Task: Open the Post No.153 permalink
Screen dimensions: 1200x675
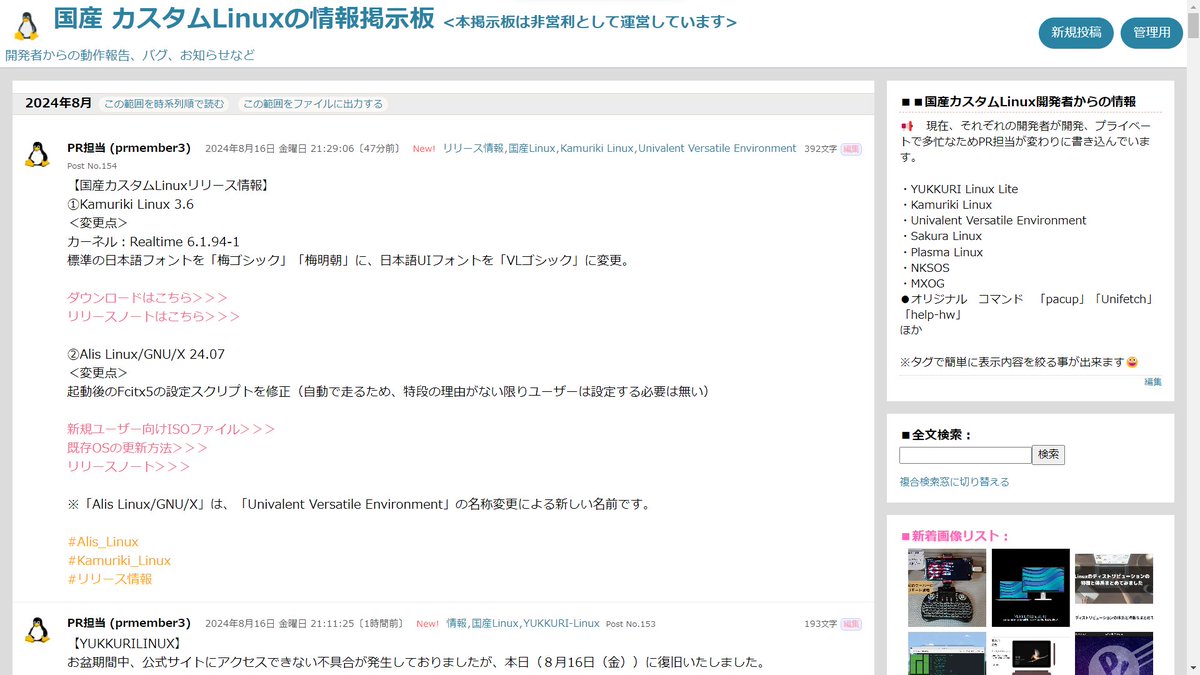Action: coord(631,624)
